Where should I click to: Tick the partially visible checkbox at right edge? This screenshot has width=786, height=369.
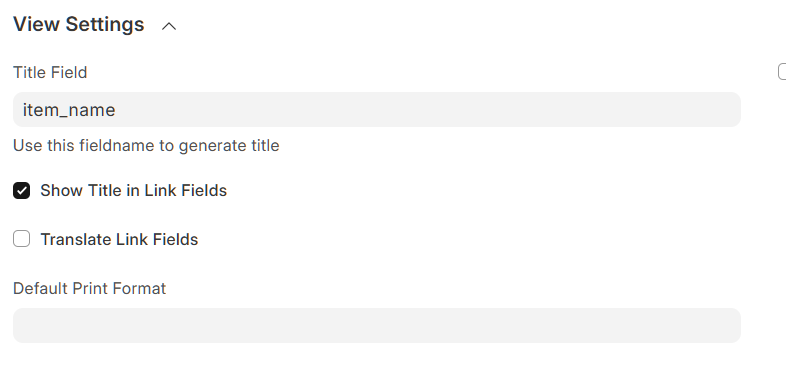coord(782,72)
